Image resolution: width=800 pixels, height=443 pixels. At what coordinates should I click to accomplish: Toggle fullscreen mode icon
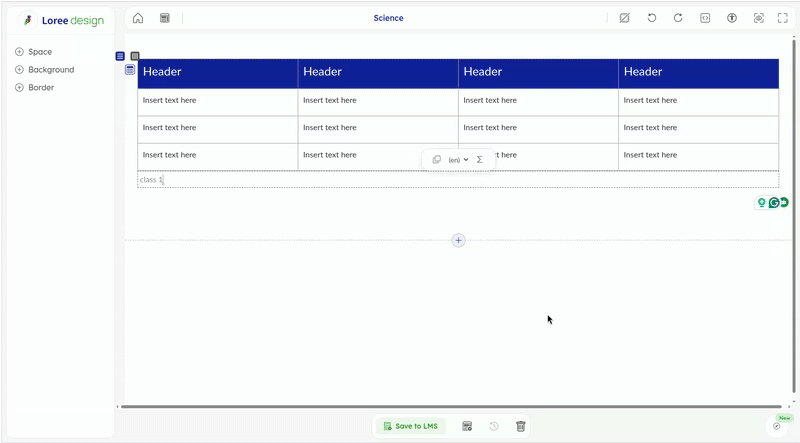pos(783,18)
